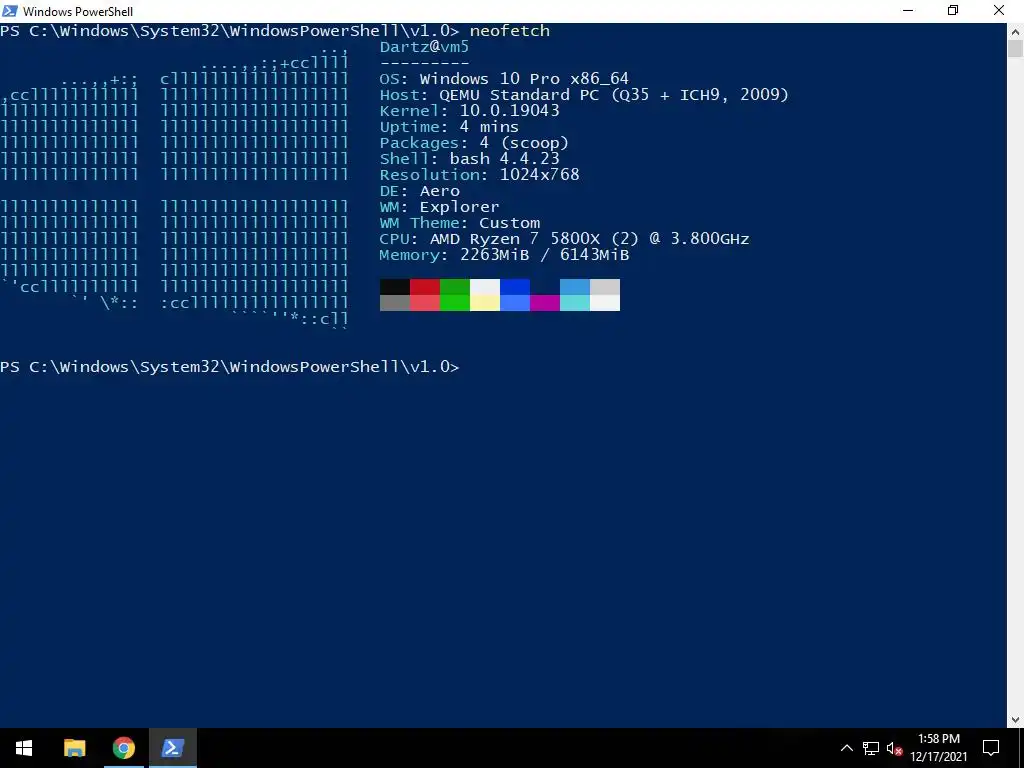Click the dark green color block
Viewport: 1024px width, 768px height.
455,287
